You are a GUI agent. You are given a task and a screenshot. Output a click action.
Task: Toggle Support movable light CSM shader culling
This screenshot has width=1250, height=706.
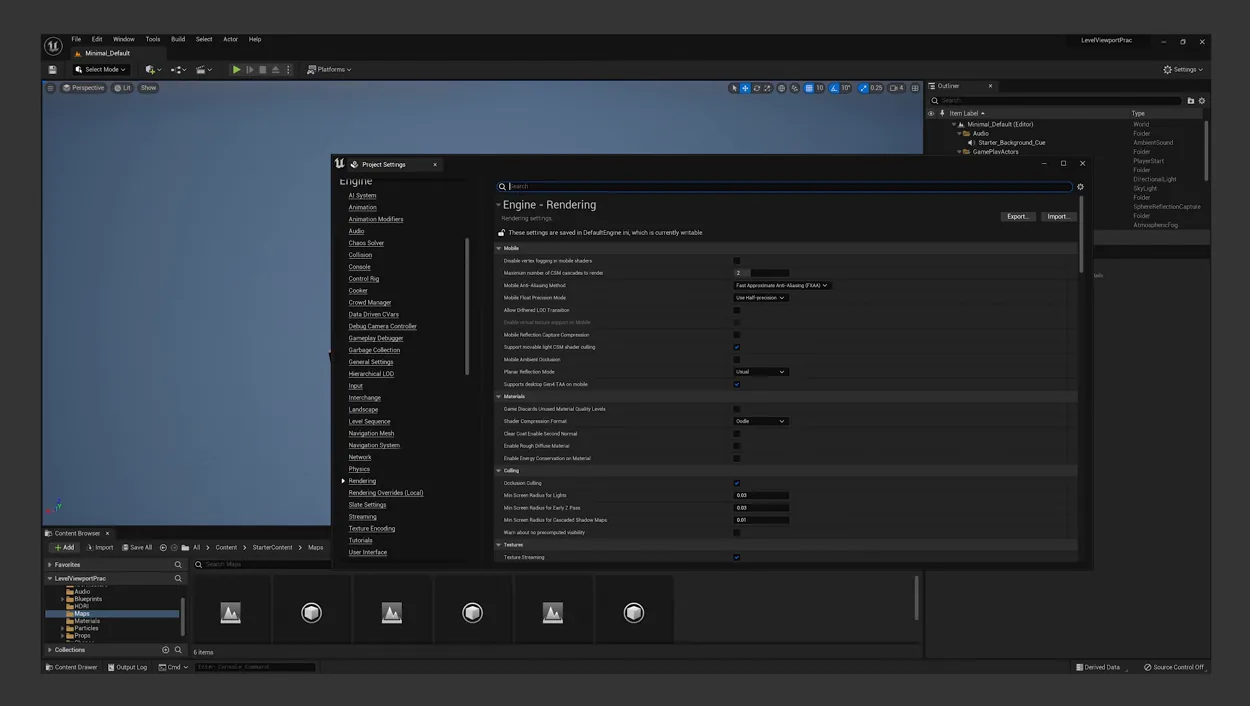click(x=737, y=347)
